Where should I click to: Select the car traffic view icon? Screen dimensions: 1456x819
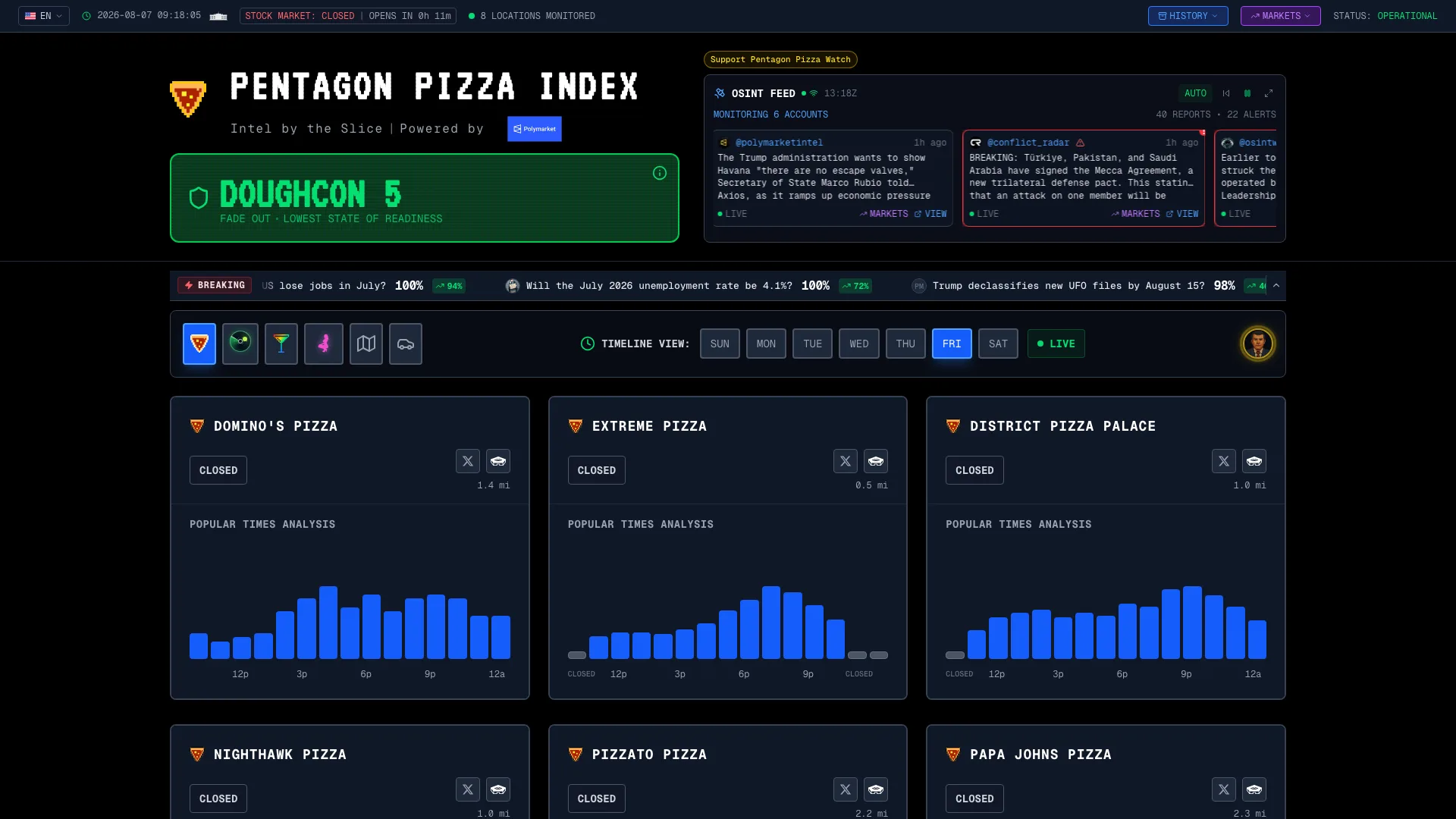point(406,344)
